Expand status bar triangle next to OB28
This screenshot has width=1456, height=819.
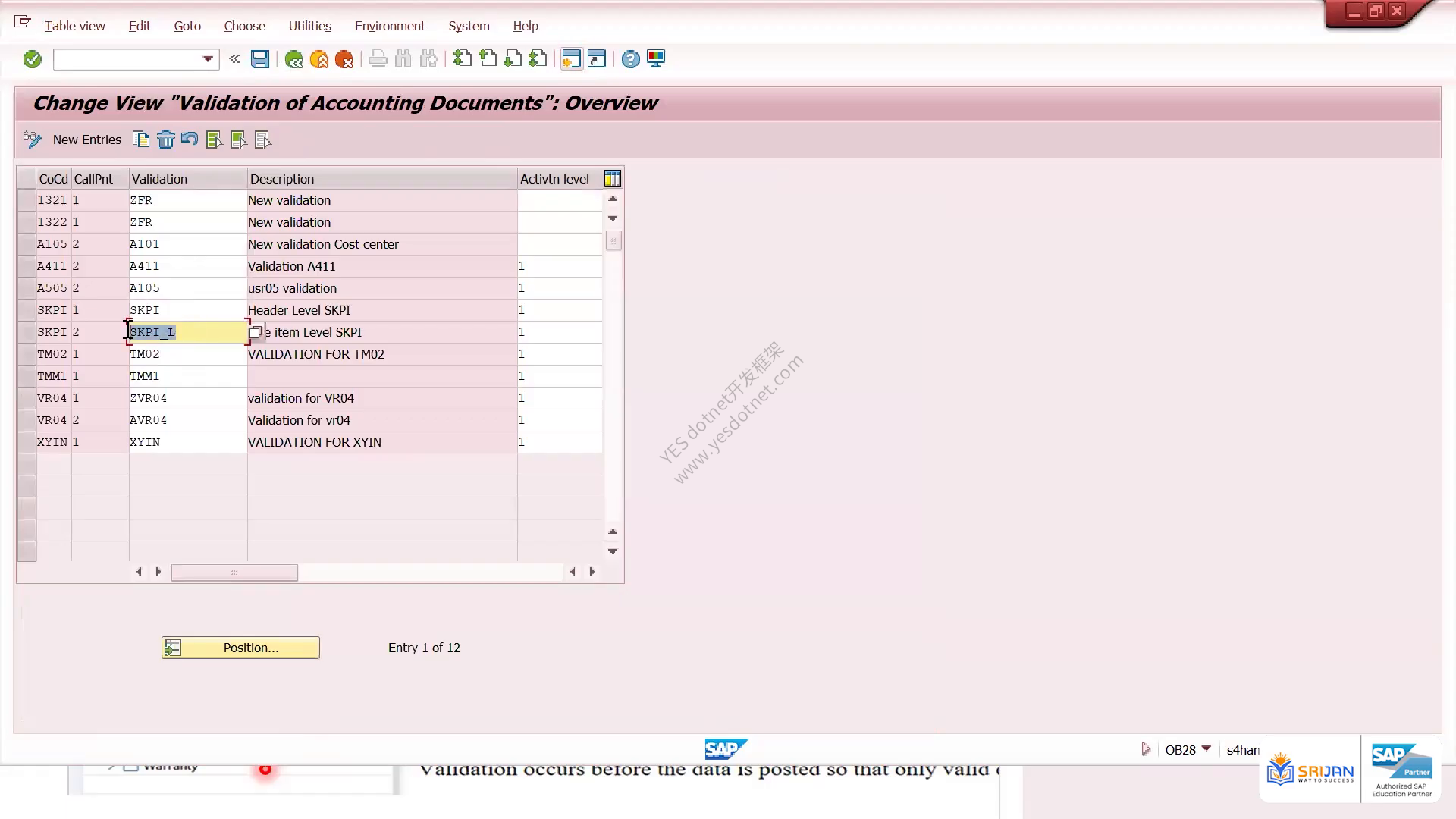[x=1146, y=750]
